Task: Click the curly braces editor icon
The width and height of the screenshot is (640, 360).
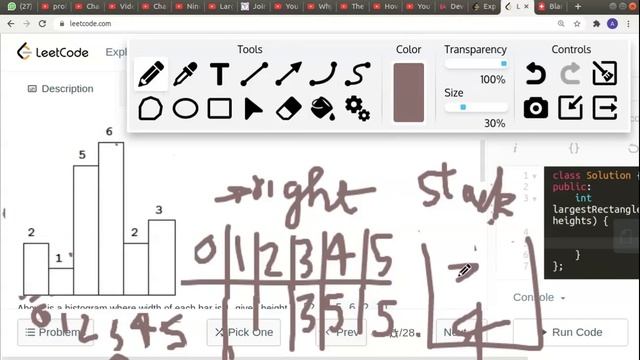Action: pos(574,148)
